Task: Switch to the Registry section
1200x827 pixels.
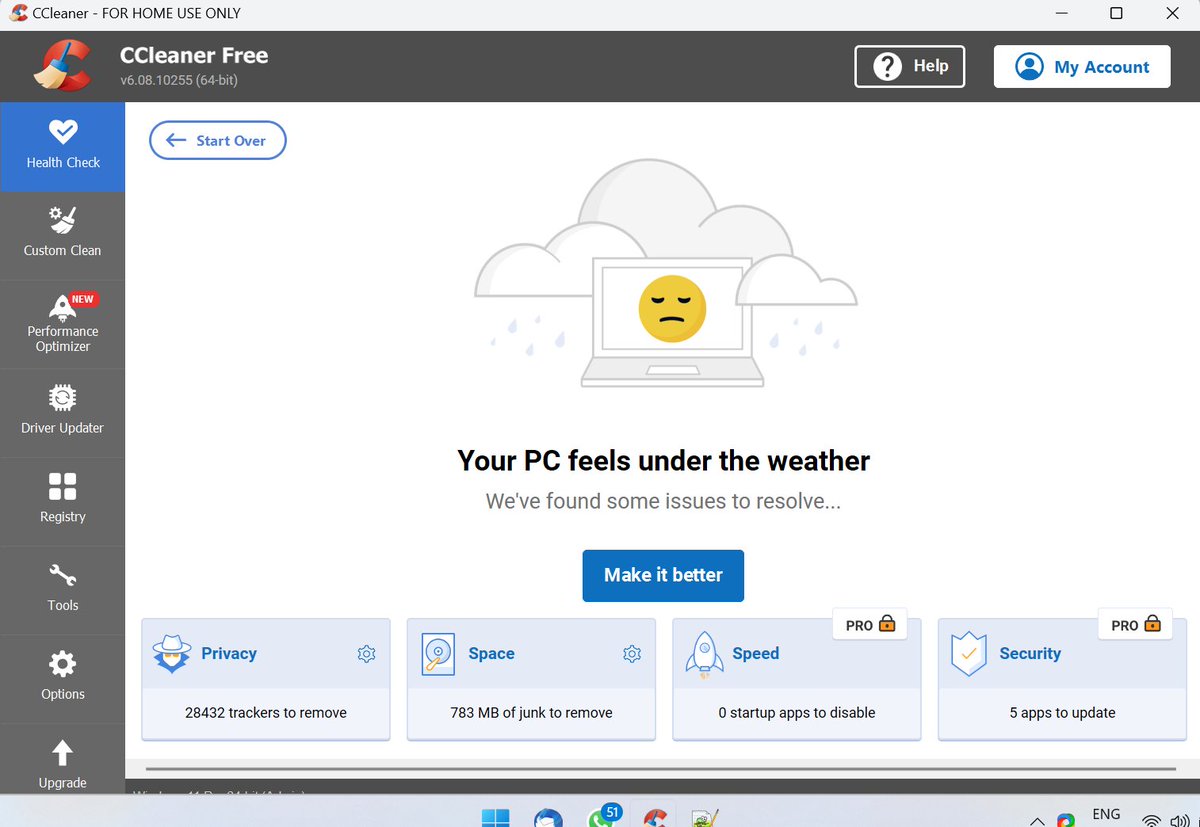Action: pyautogui.click(x=62, y=501)
